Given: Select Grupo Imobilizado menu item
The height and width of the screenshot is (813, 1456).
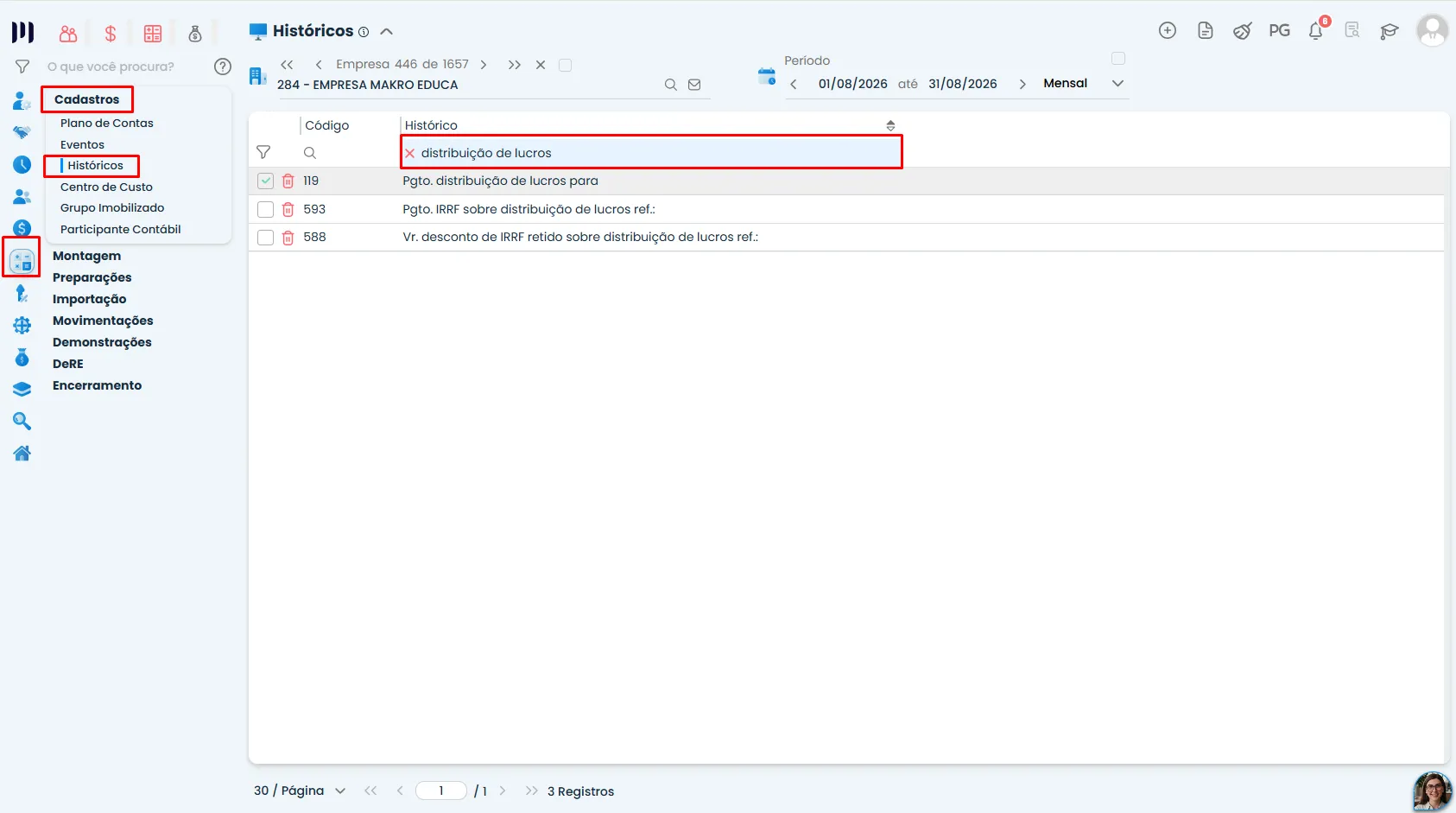Looking at the screenshot, I should (x=112, y=208).
